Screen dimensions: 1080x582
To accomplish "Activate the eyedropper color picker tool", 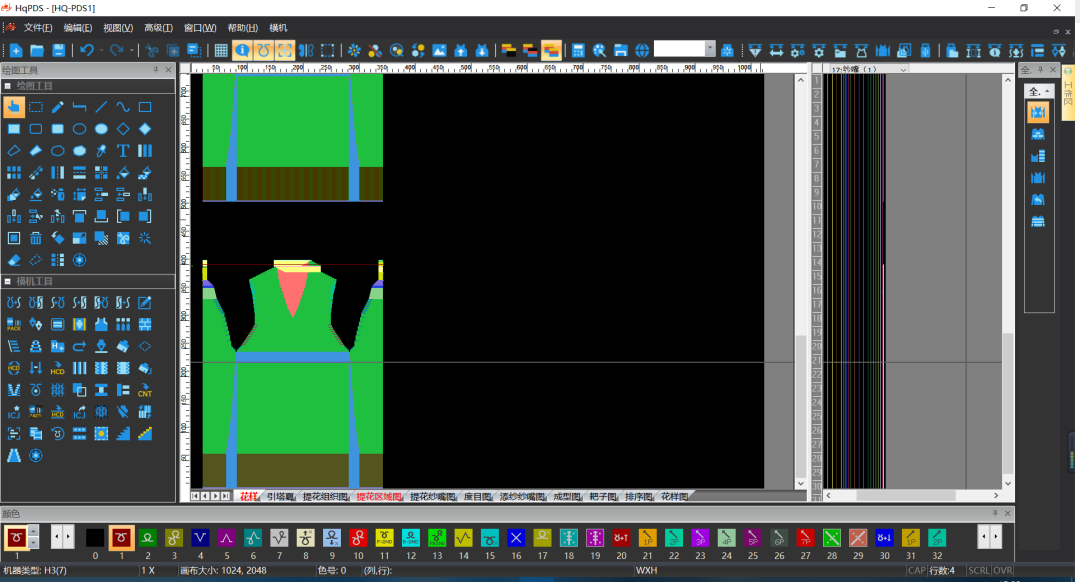I will [x=101, y=151].
